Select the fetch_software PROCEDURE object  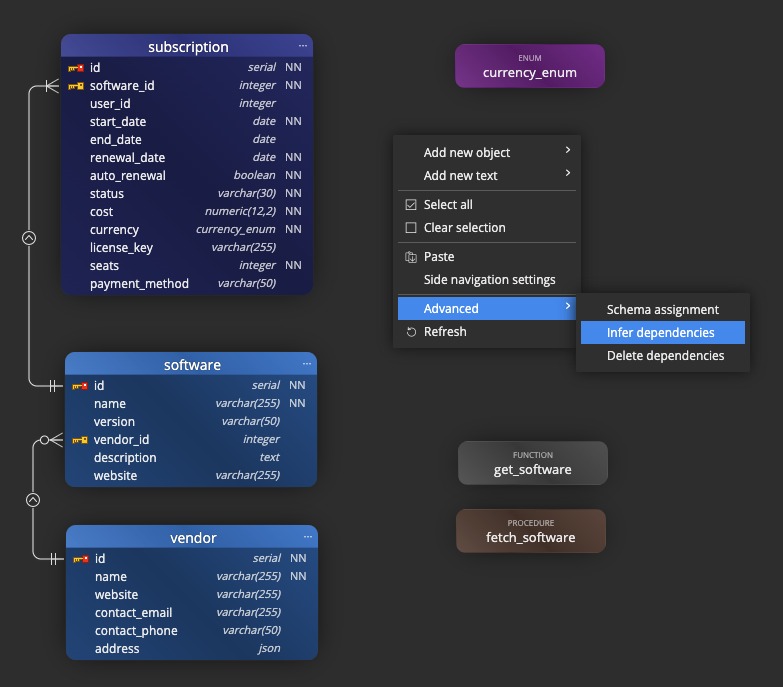(x=531, y=531)
